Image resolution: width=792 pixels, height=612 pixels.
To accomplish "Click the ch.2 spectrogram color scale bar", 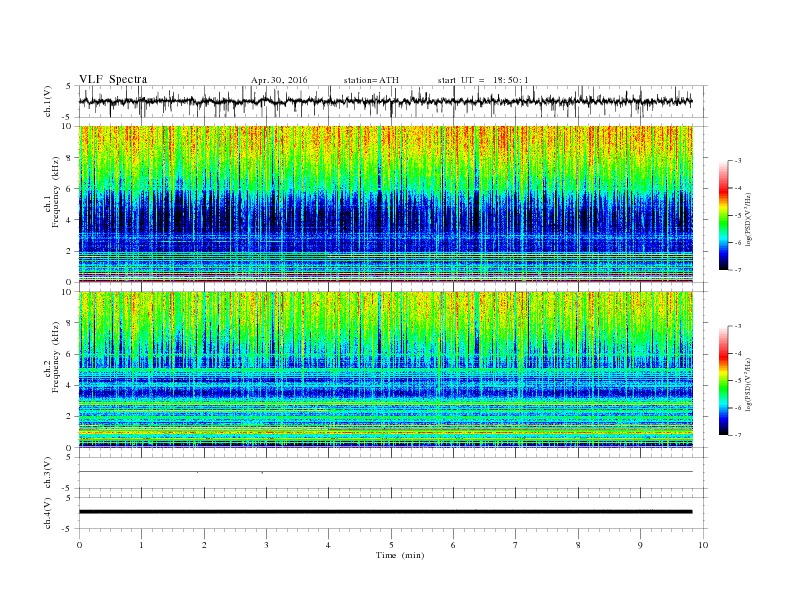I will (724, 380).
